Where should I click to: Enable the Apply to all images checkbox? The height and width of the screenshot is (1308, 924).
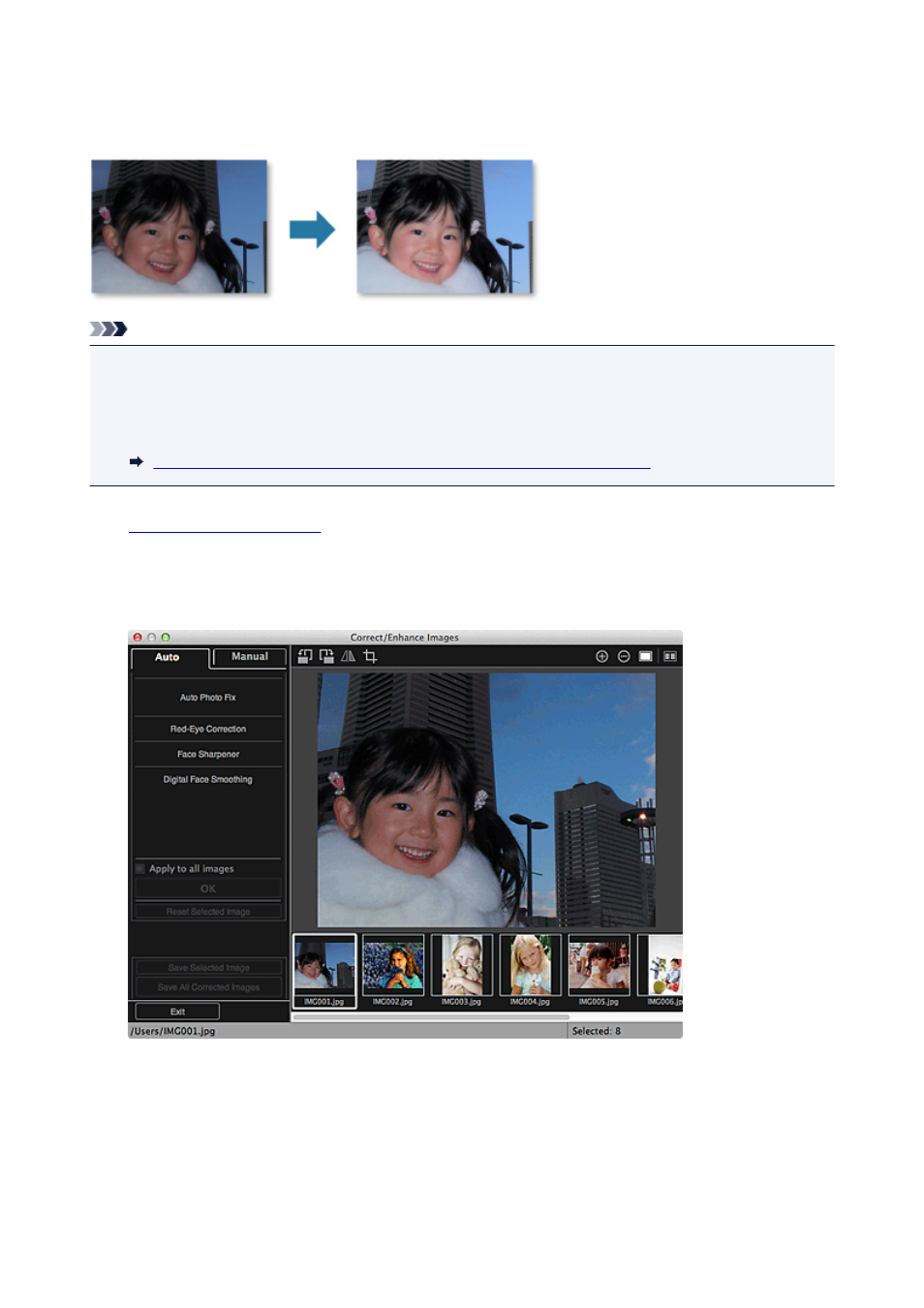(140, 868)
